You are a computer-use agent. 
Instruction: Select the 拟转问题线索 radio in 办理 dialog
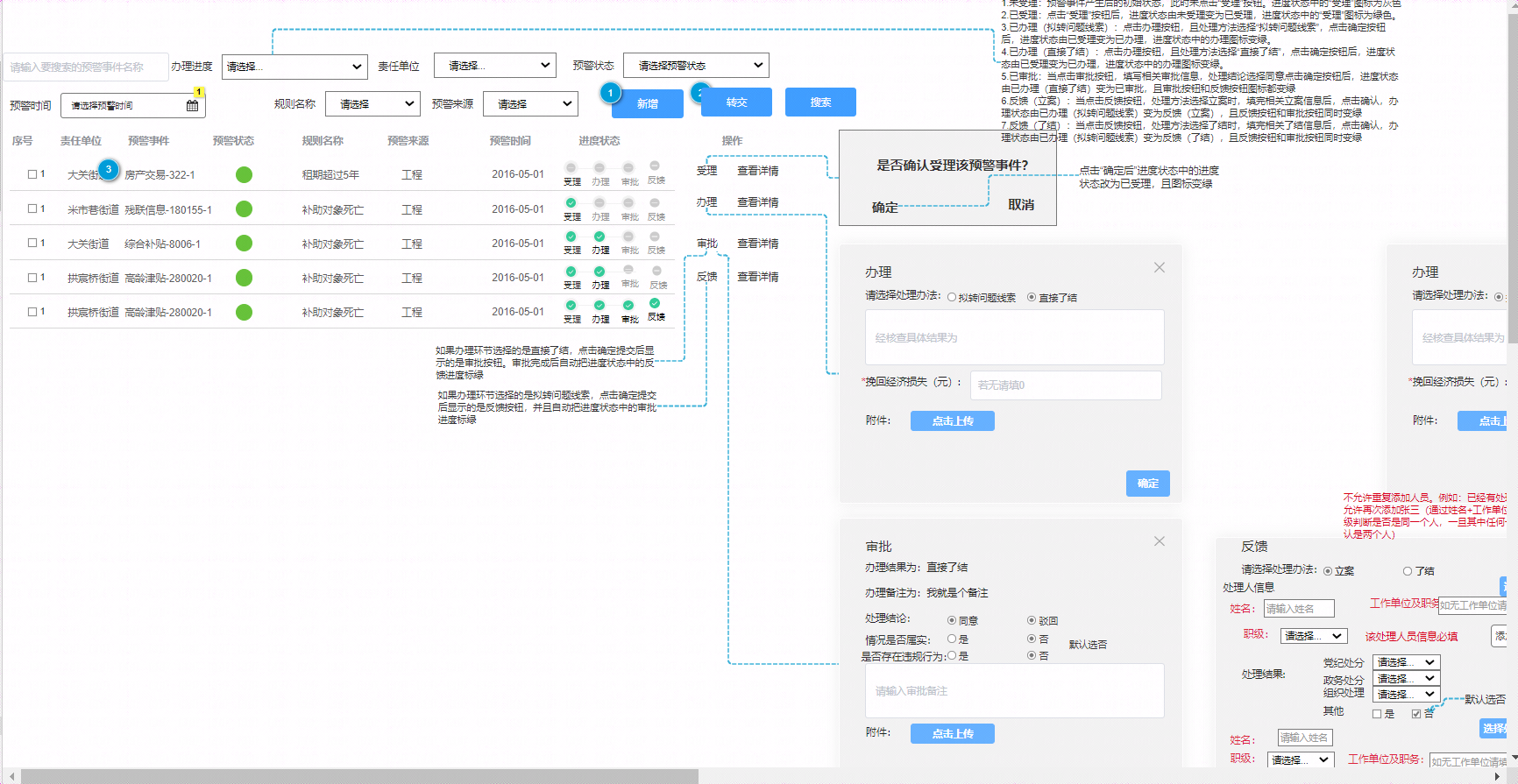click(952, 297)
